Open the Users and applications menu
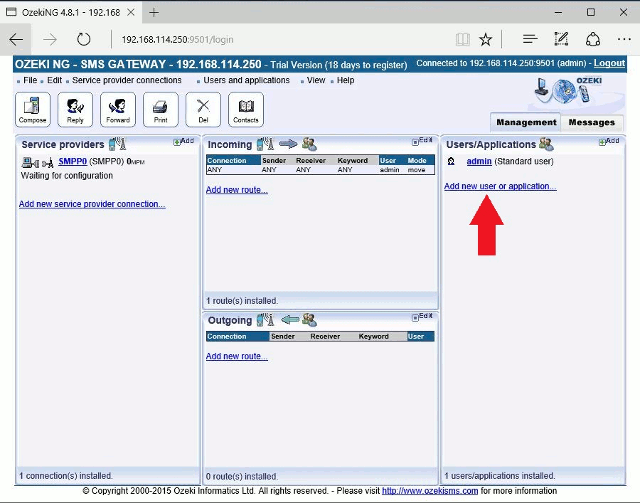640x503 pixels. coord(247,80)
